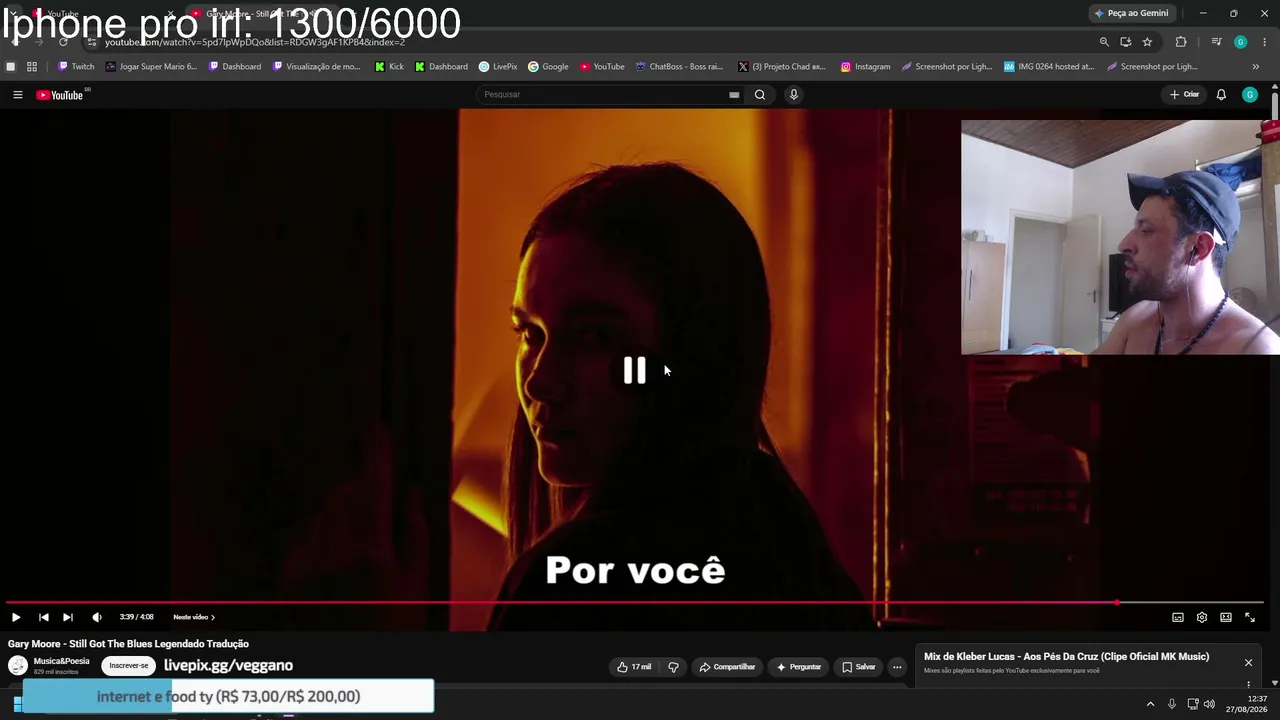
Task: Open the LivePix bookmark
Action: coord(498,67)
